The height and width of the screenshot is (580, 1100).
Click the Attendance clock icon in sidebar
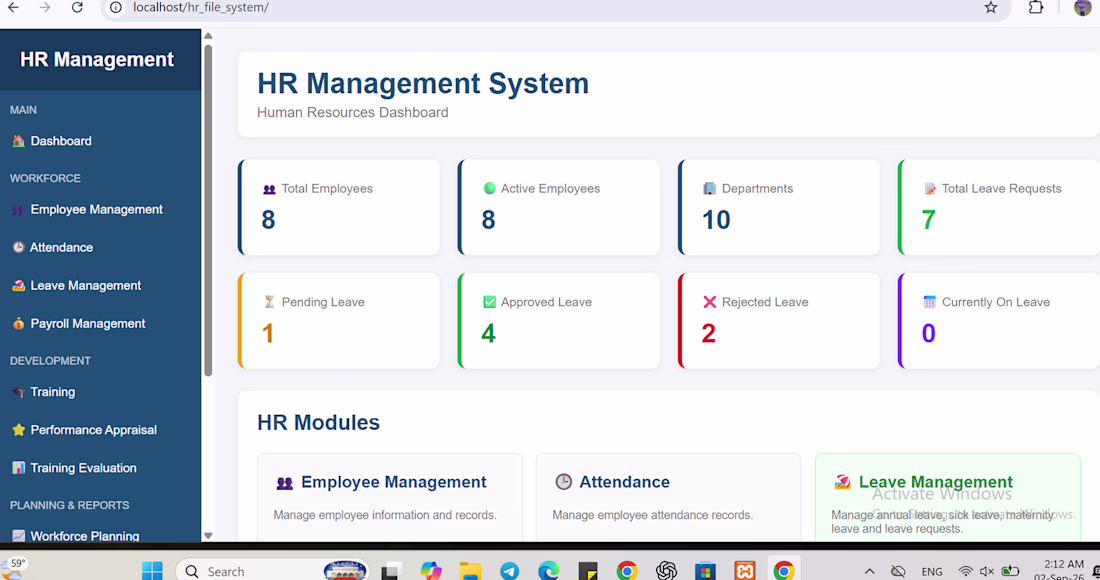pos(18,247)
